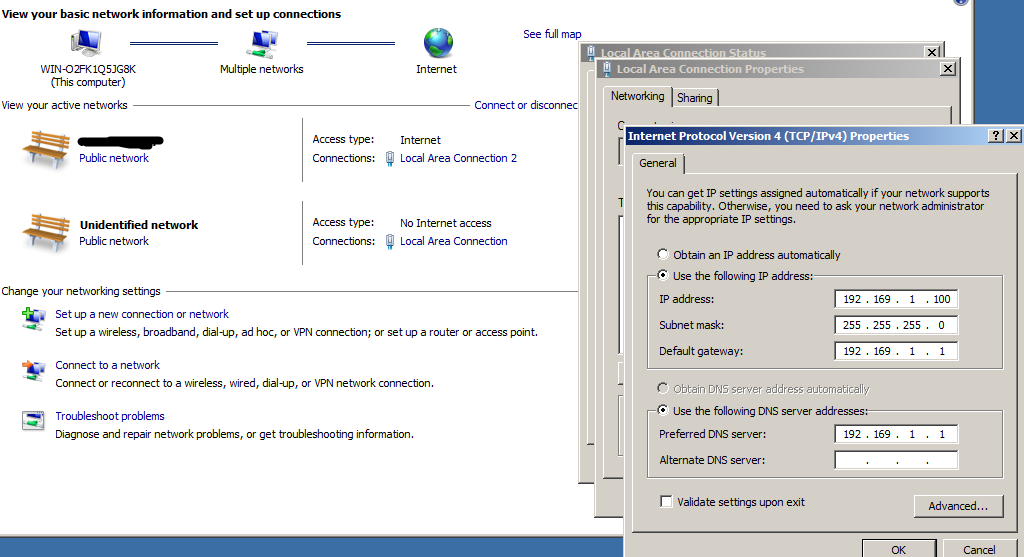Click the Unidentified network name text
The width and height of the screenshot is (1024, 557).
138,225
